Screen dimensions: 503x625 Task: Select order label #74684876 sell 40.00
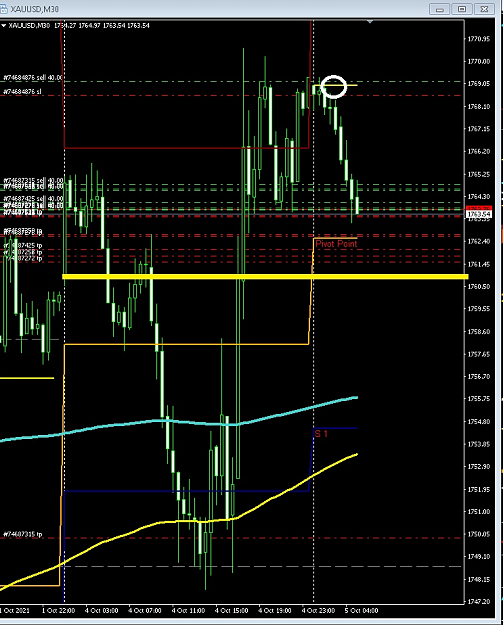coord(33,77)
